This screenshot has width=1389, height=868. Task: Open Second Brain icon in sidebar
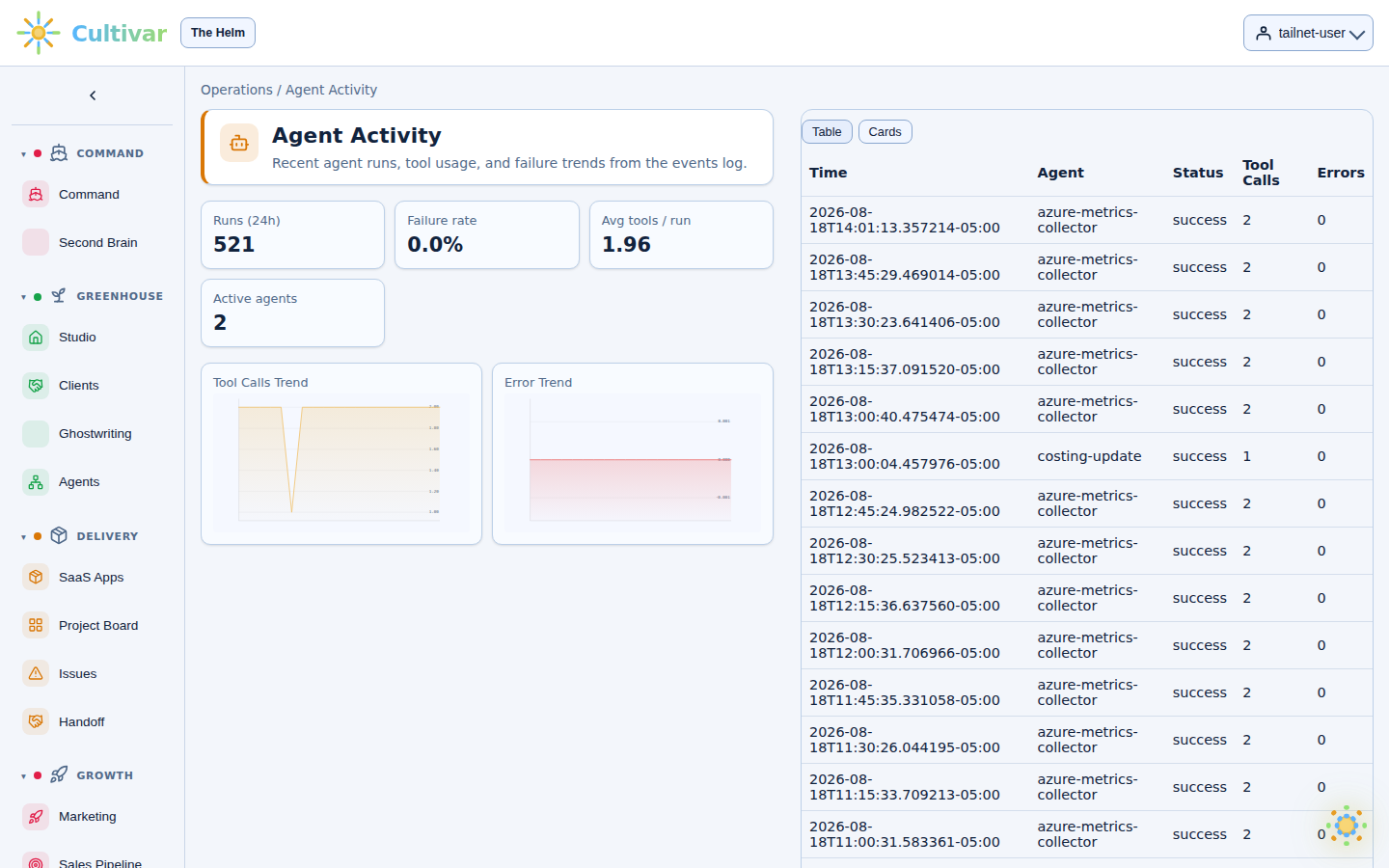coord(36,242)
